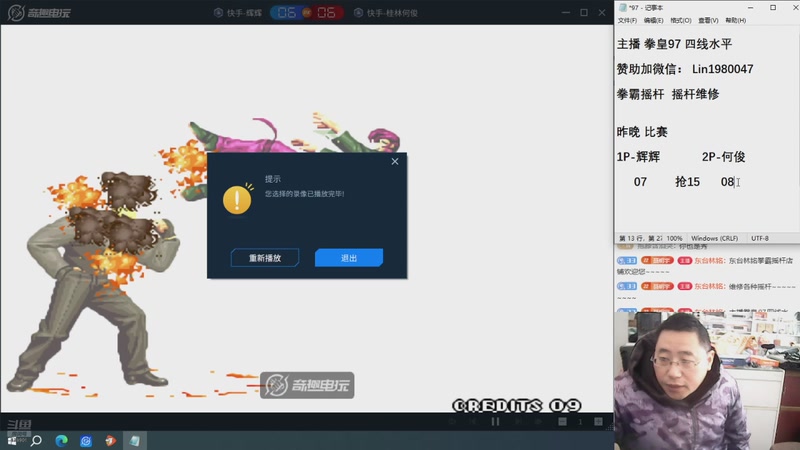Screen dimensions: 800x450
Task: Click the next-step replay control
Action: 517,421
